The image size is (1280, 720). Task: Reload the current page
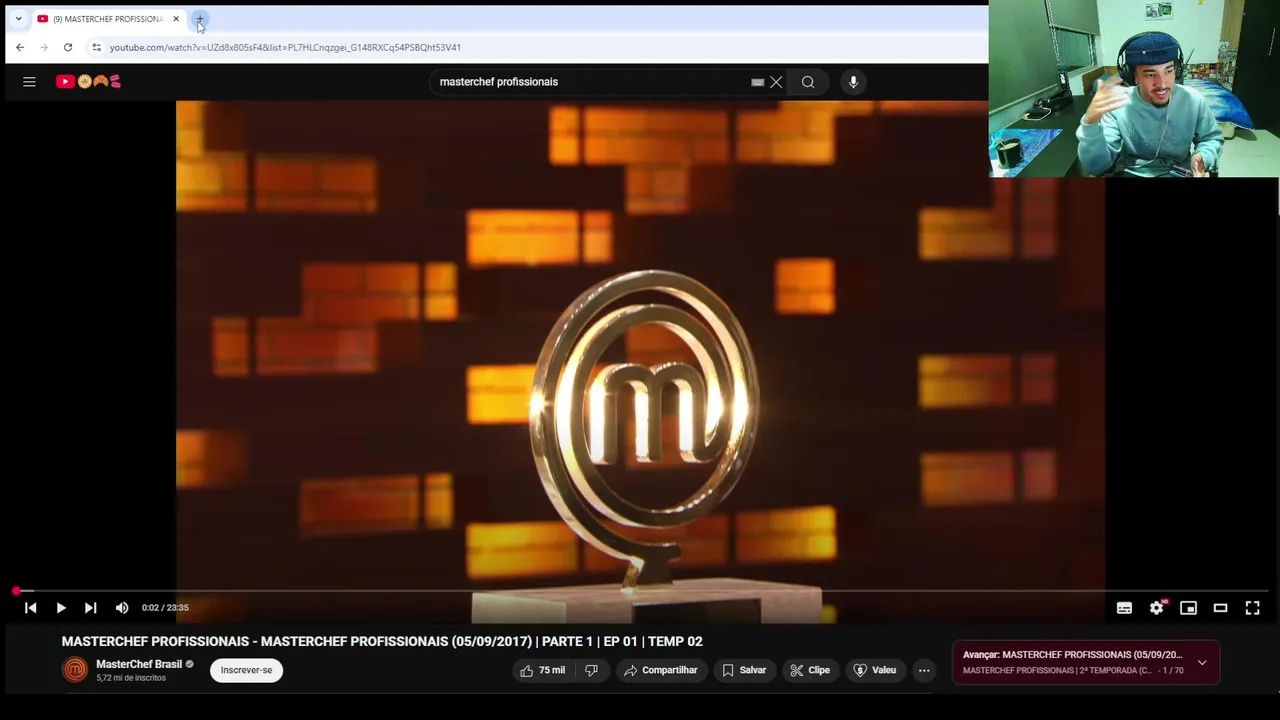68,47
